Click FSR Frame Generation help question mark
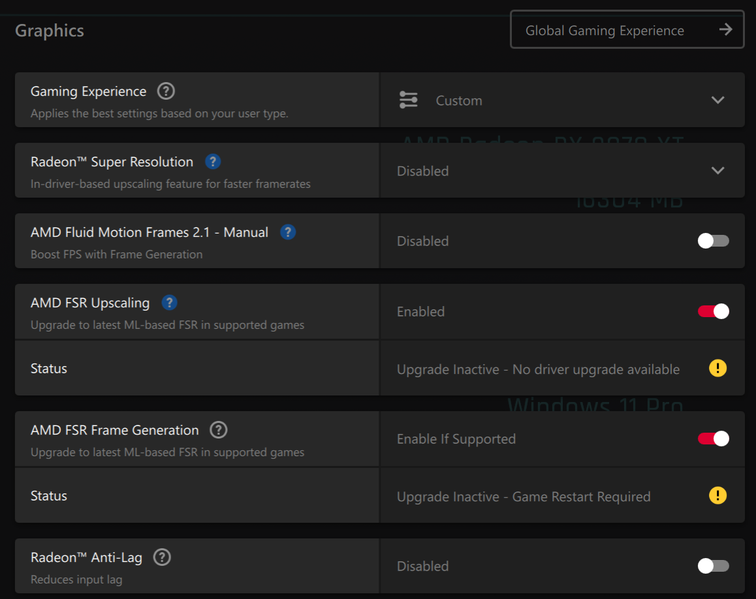The height and width of the screenshot is (599, 756). (x=218, y=430)
